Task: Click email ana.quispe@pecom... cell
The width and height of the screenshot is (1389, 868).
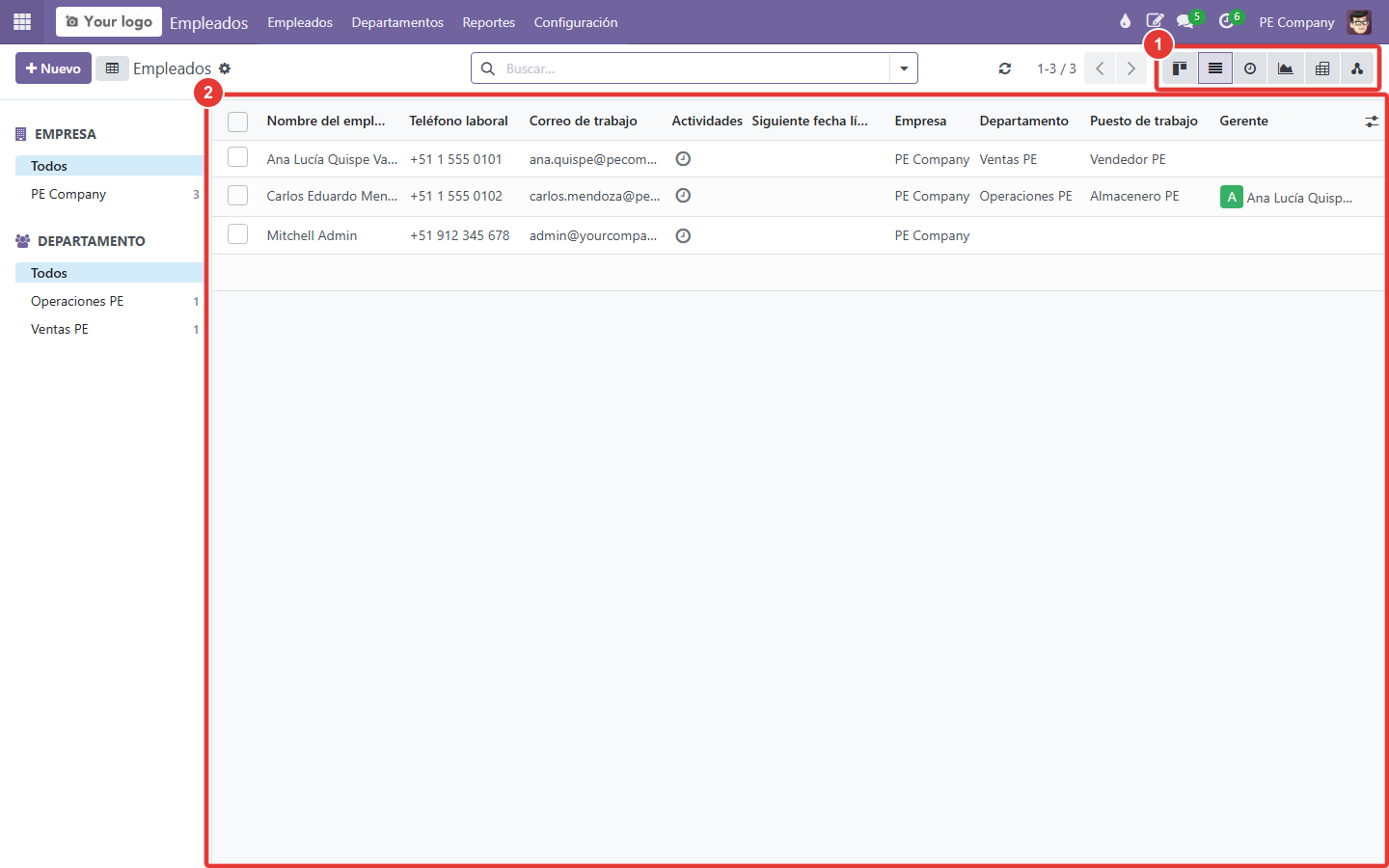Action: 593,159
